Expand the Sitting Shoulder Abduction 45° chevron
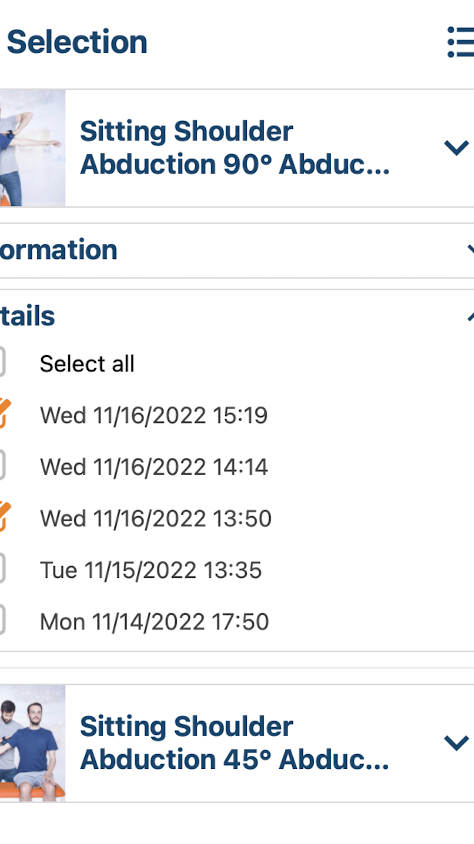 coord(456,743)
